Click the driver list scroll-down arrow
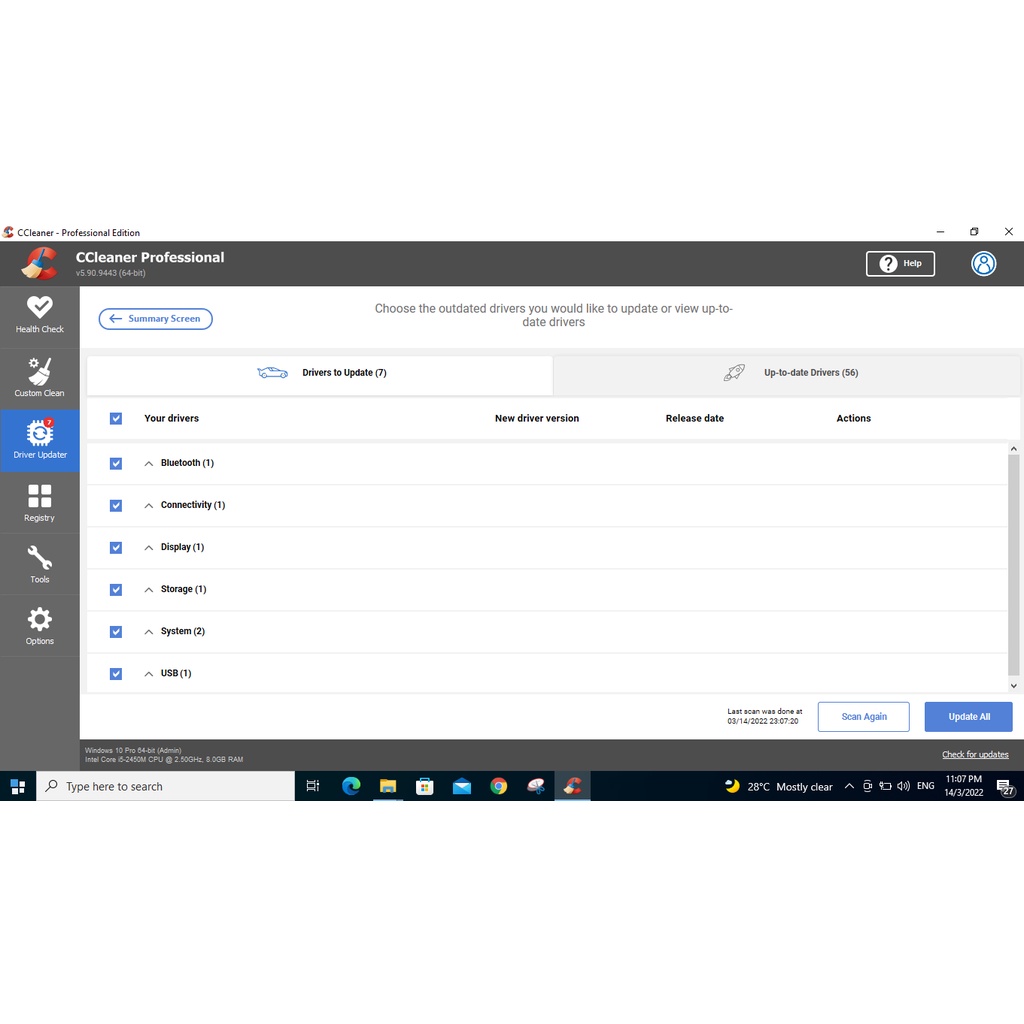 click(x=1014, y=686)
